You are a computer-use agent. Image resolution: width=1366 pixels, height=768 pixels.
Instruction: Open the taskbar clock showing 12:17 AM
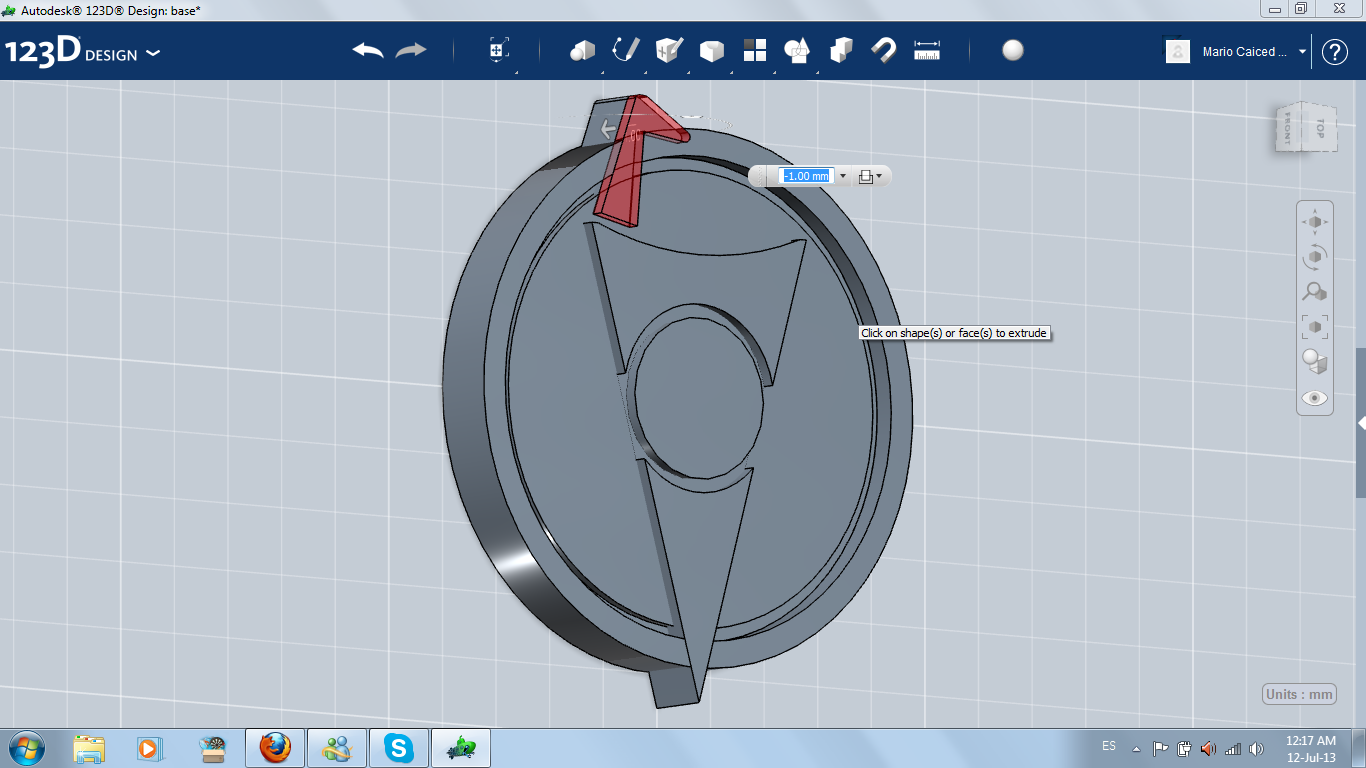point(1310,749)
